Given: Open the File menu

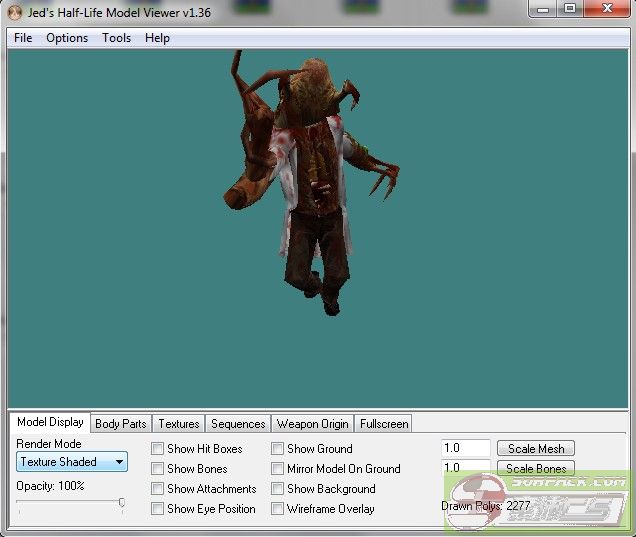Looking at the screenshot, I should 23,38.
